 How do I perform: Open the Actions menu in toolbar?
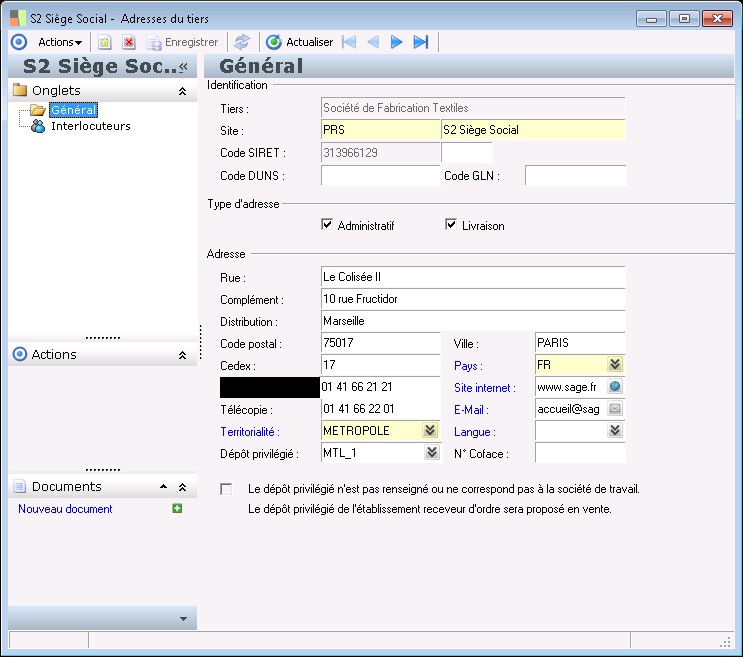coord(59,42)
